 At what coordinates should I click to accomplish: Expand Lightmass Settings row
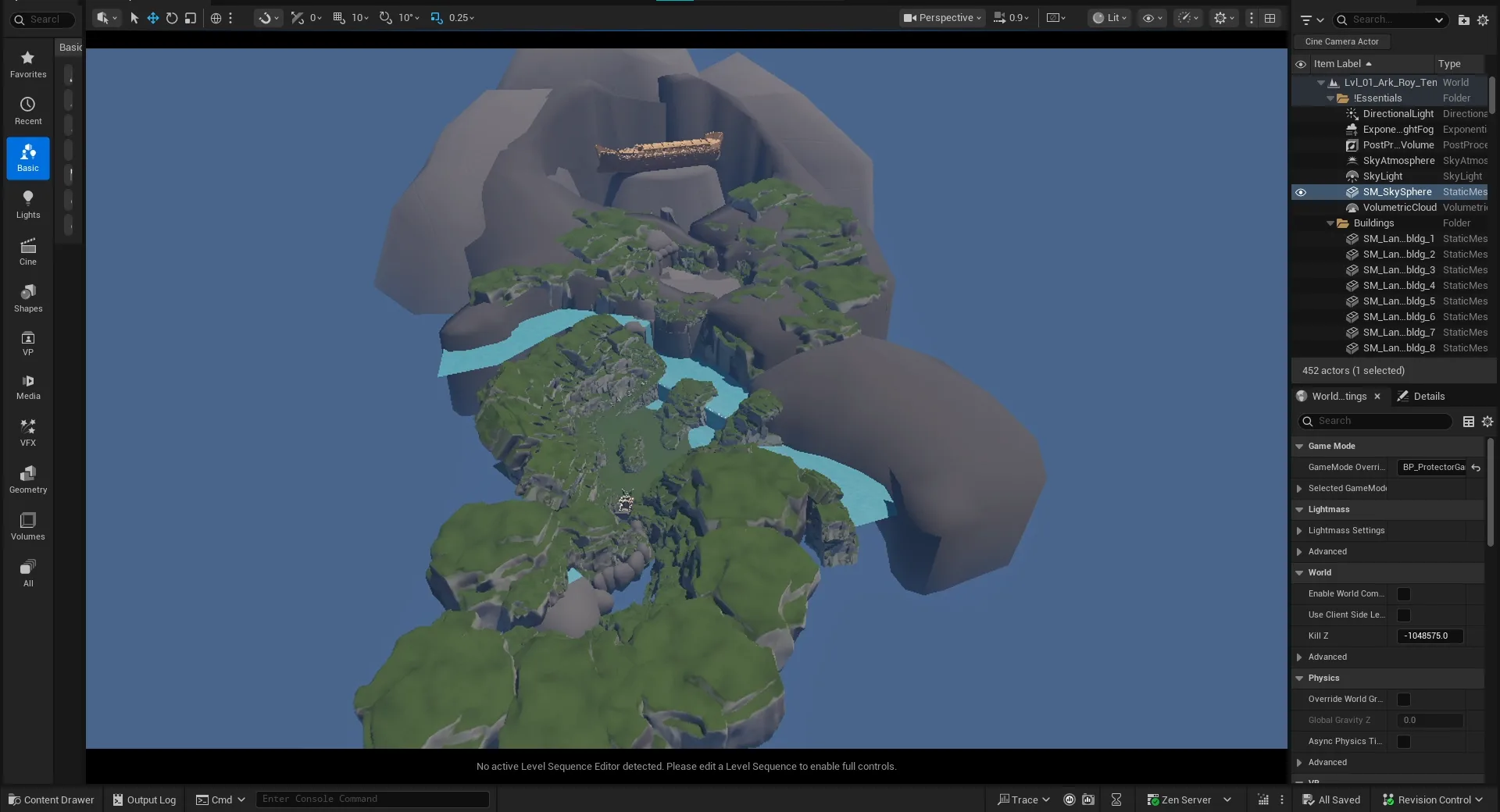coord(1299,531)
